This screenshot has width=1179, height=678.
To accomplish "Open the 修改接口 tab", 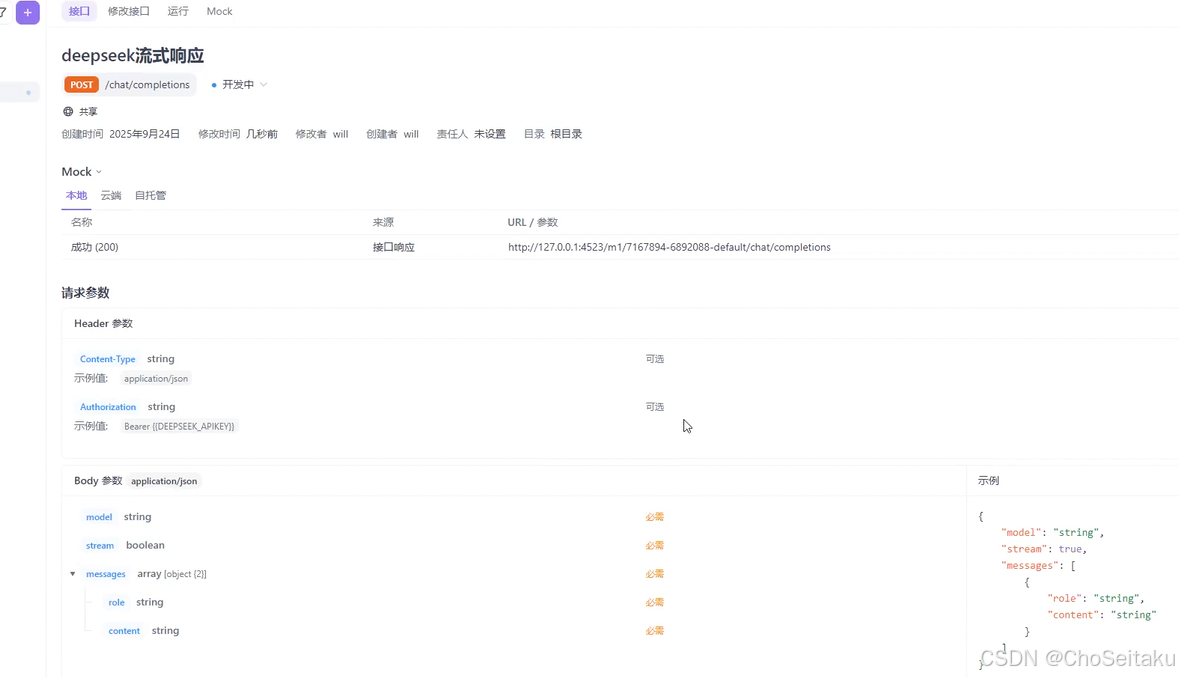I will pyautogui.click(x=129, y=11).
